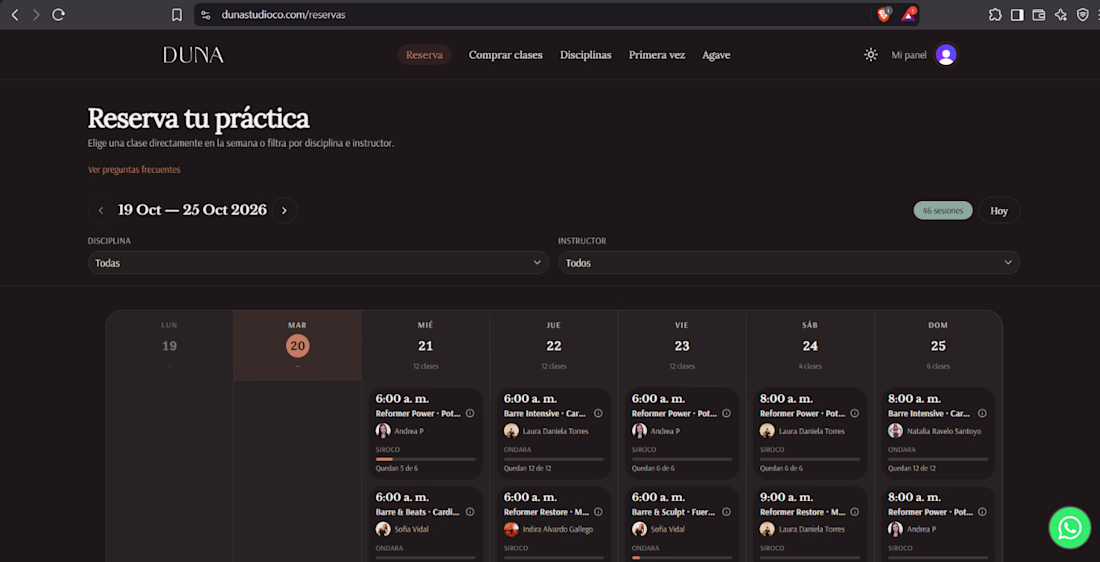
Task: Open the Brave shields icon in address bar
Action: 884,14
